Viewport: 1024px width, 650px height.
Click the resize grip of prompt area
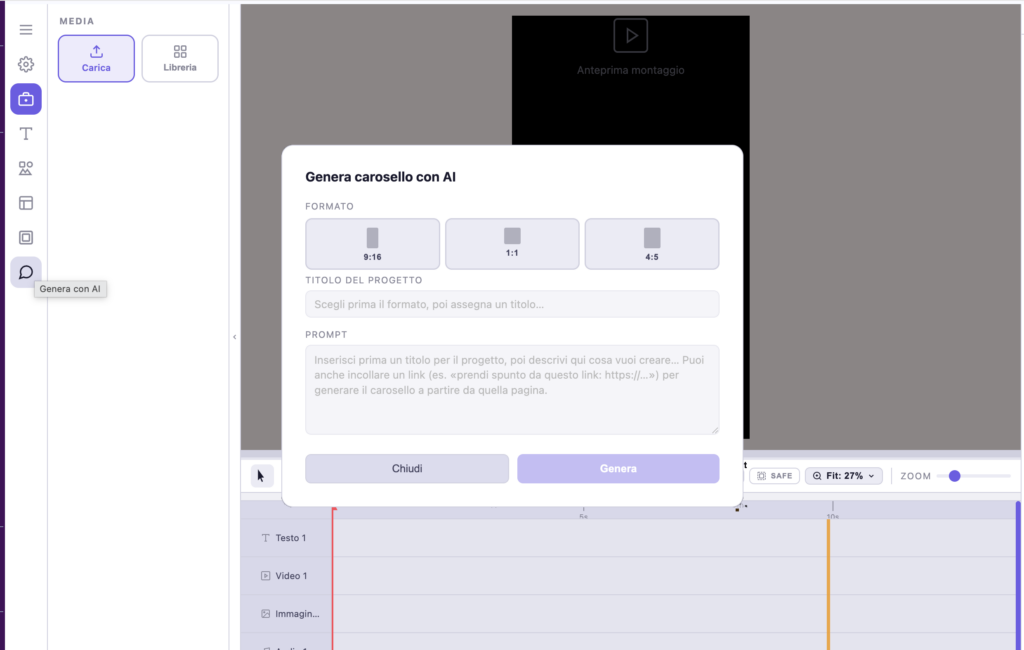click(715, 430)
